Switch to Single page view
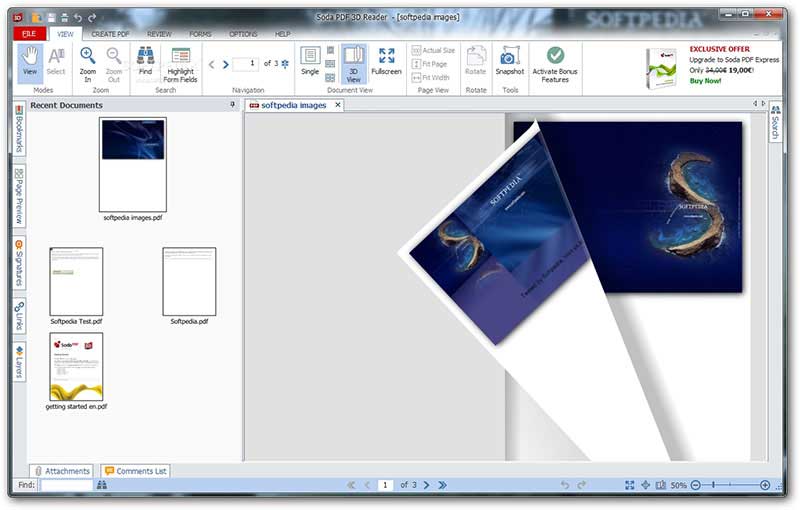This screenshot has height=510, width=800. point(310,61)
